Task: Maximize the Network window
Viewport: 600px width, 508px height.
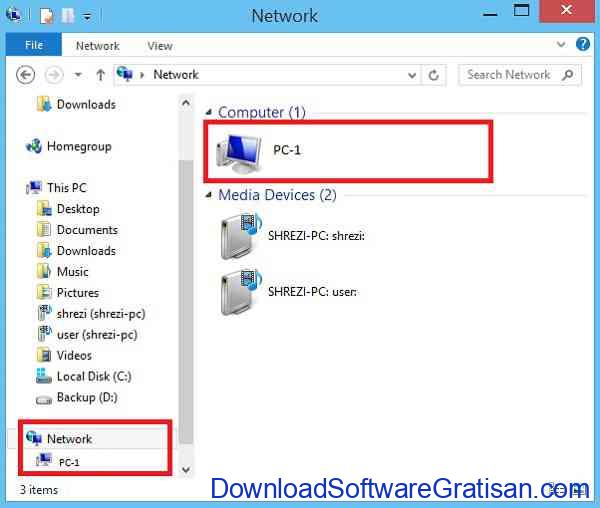Action: [x=521, y=10]
